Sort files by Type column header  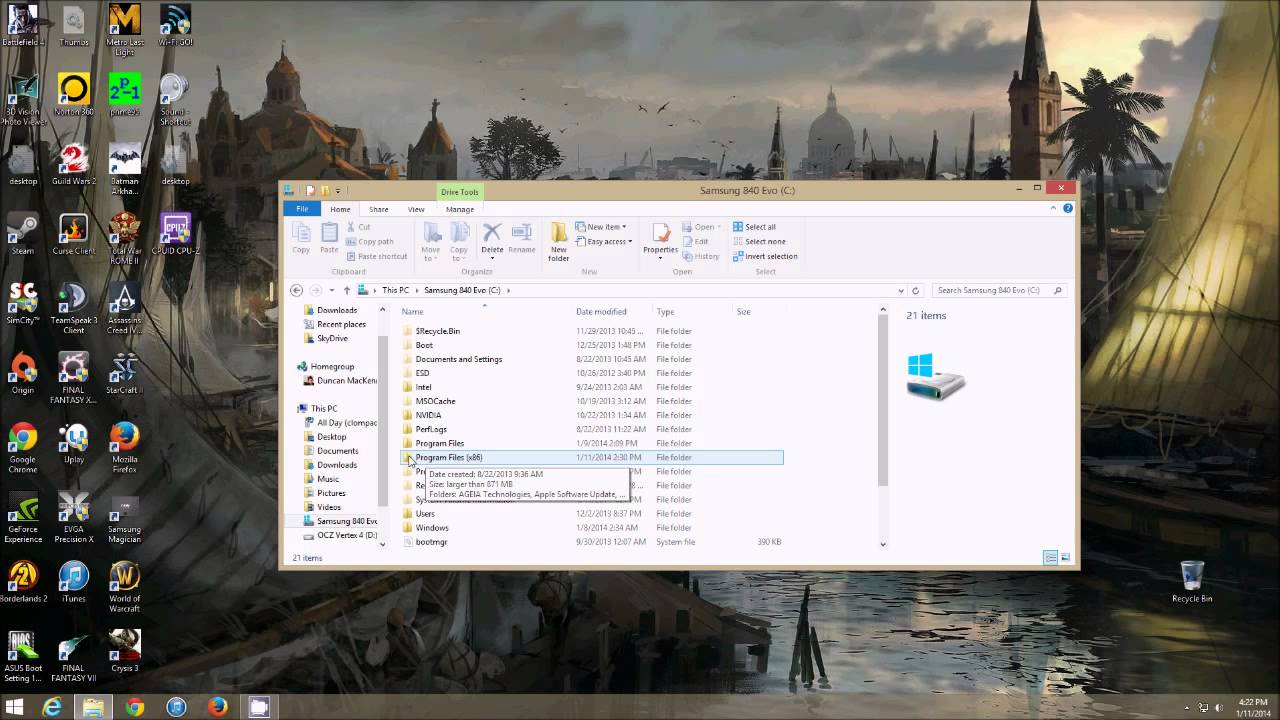[693, 311]
